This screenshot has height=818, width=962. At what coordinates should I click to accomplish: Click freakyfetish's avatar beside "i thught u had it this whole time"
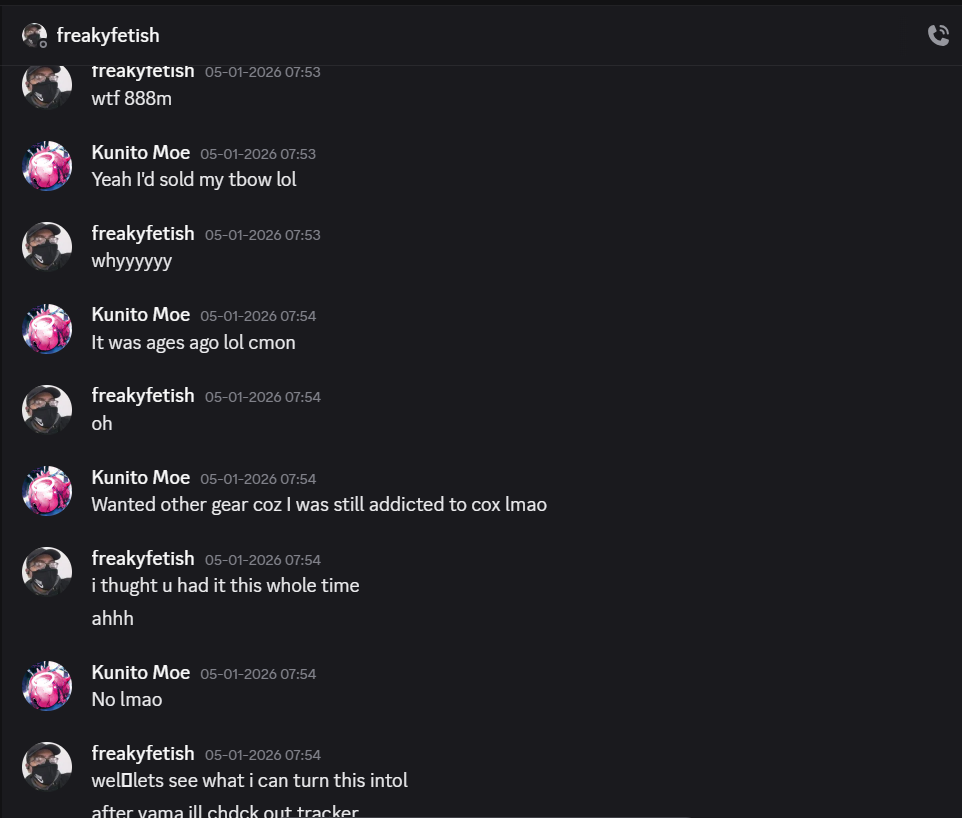[x=46, y=571]
